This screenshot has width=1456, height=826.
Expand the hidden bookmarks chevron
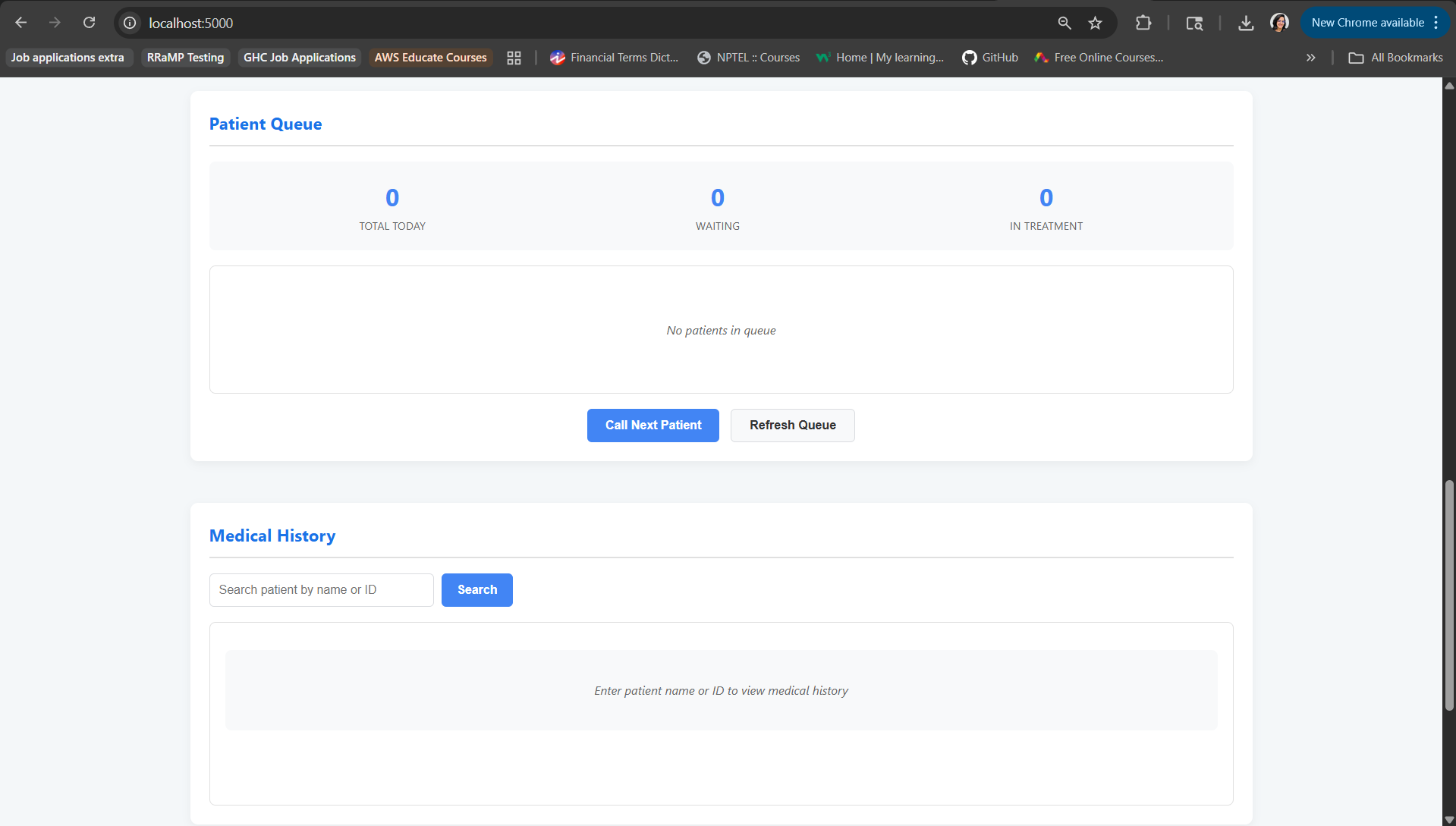point(1310,58)
